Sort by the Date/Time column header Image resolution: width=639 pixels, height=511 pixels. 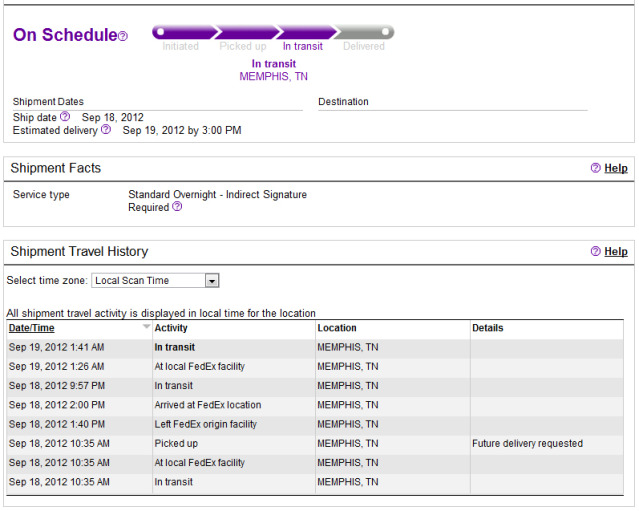point(32,328)
